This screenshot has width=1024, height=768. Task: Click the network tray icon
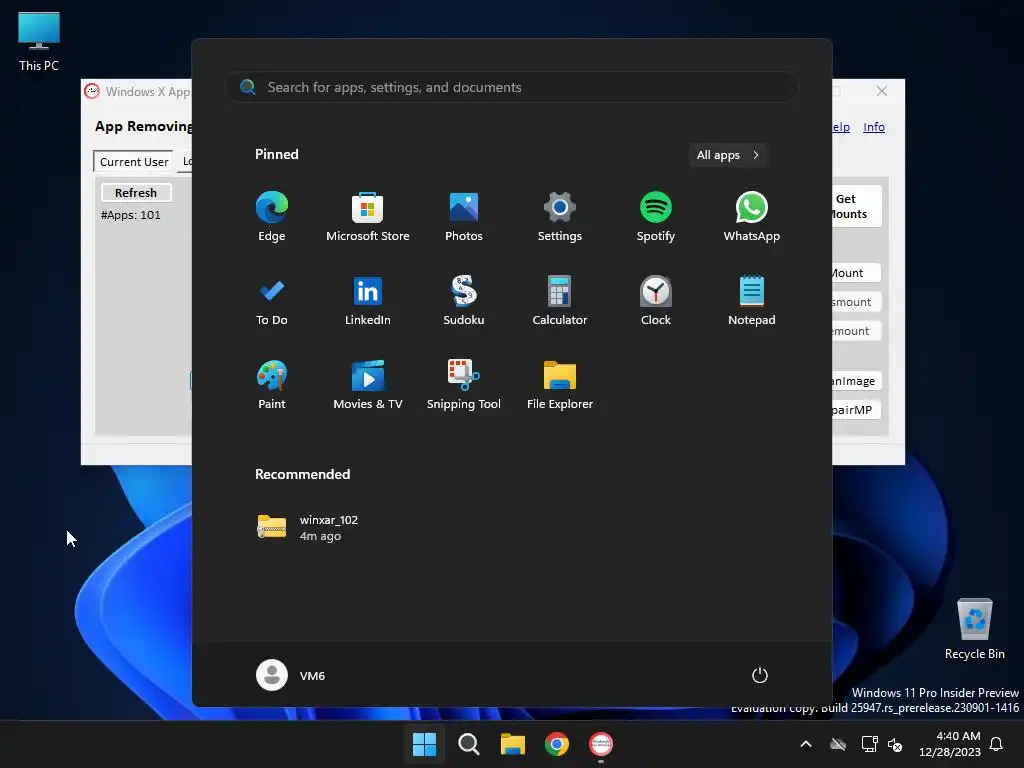[x=869, y=744]
